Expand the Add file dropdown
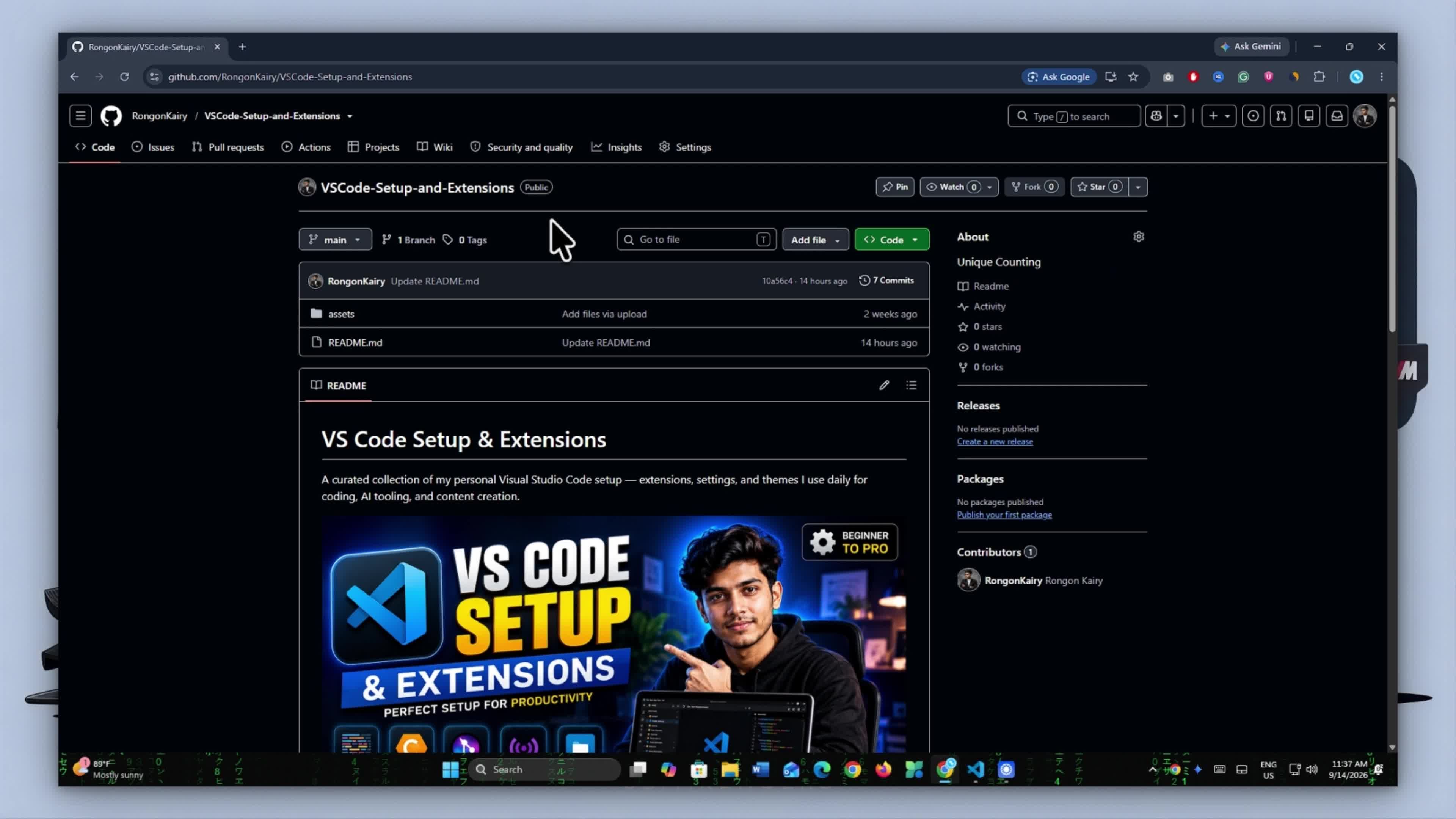The image size is (1456, 819). pos(816,240)
